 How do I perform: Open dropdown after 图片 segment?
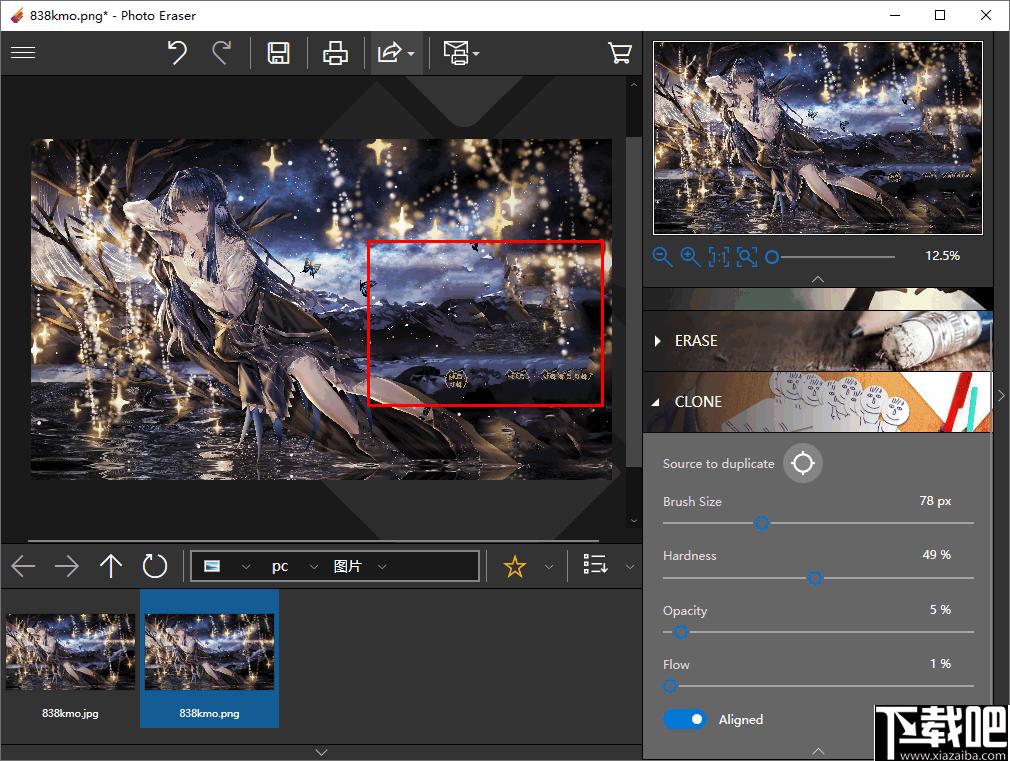(382, 567)
